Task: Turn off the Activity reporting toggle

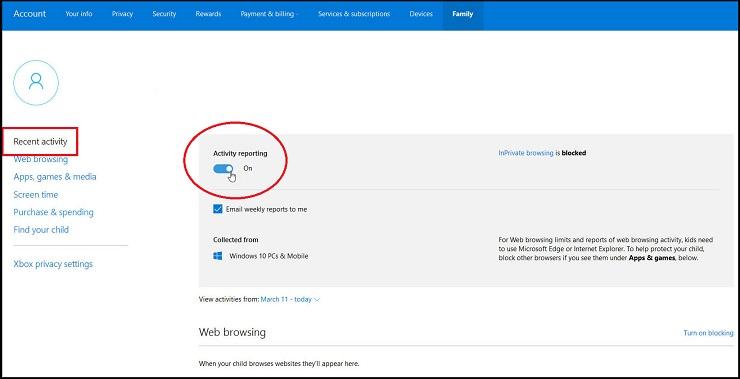Action: click(x=223, y=168)
